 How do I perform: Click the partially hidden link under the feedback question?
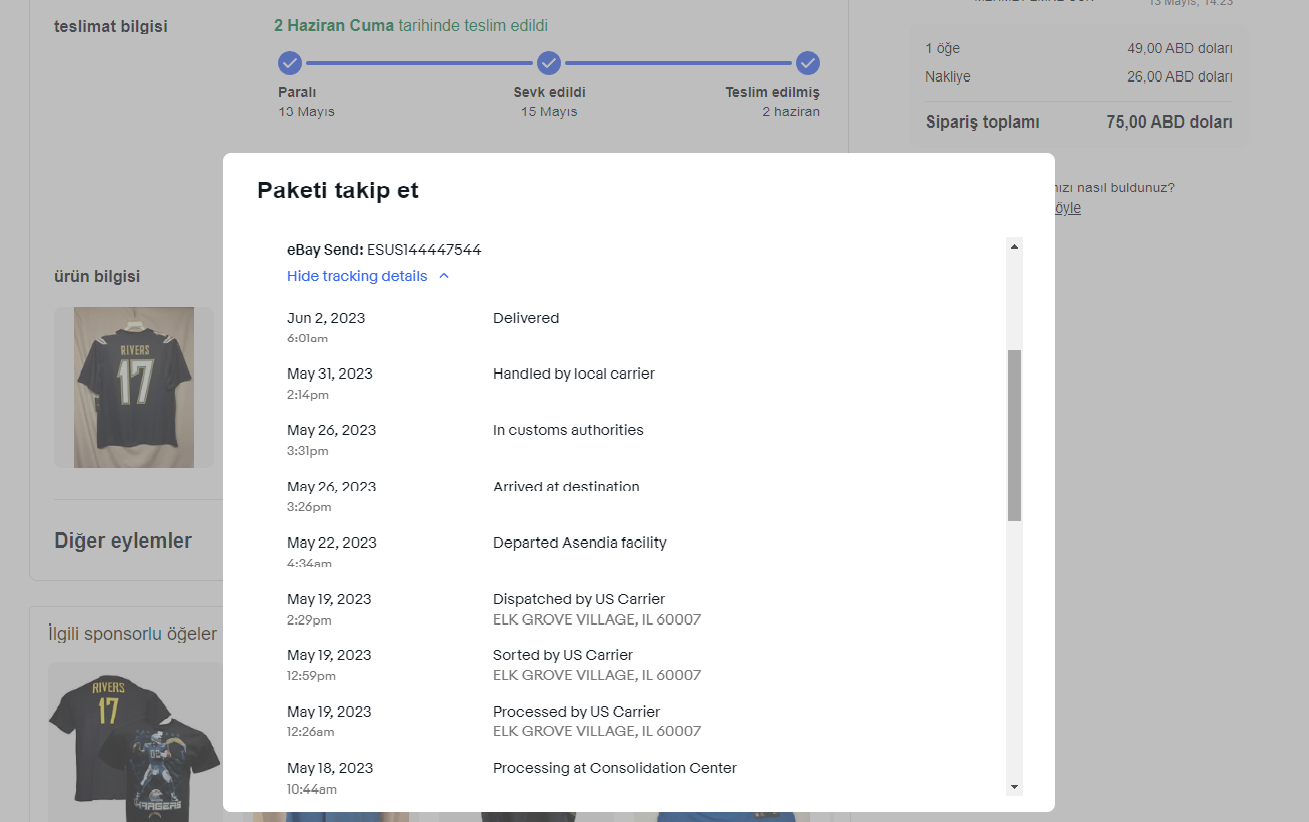click(x=1067, y=208)
